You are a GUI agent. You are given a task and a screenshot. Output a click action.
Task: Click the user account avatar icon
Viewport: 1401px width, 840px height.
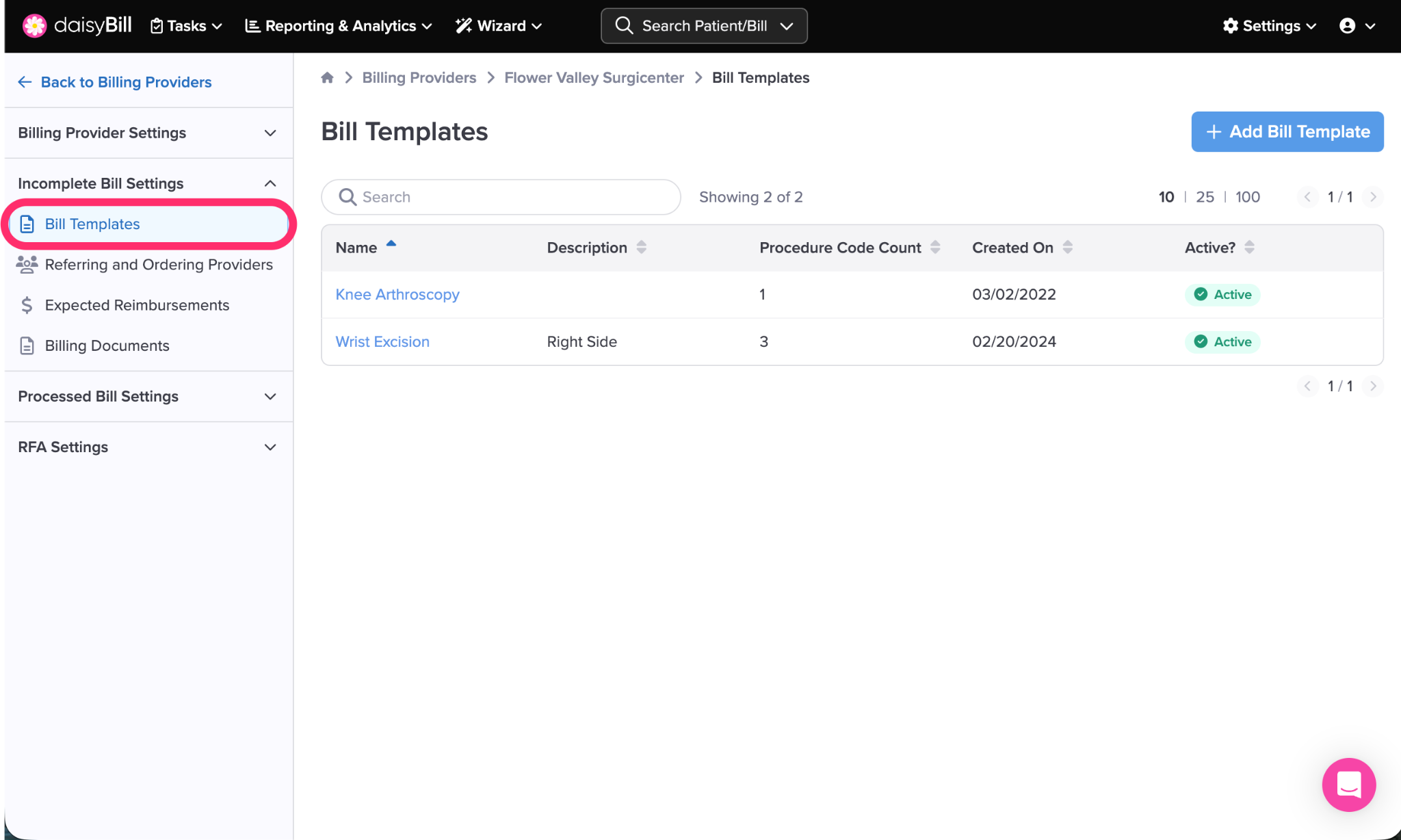tap(1347, 26)
